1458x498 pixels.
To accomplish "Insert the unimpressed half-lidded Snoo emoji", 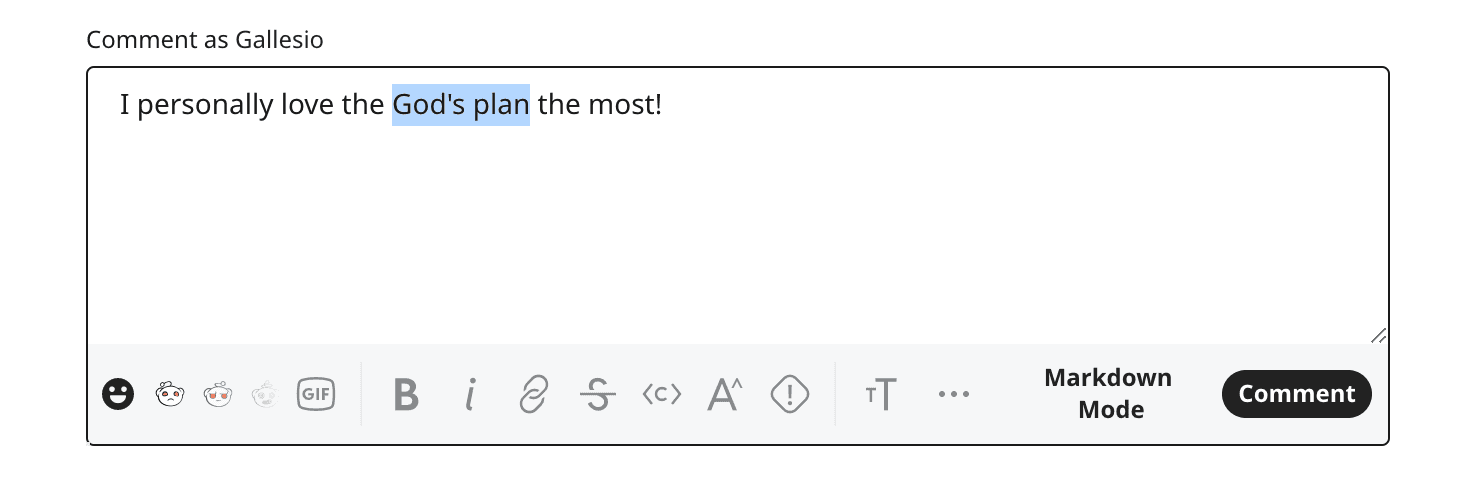I will point(218,394).
